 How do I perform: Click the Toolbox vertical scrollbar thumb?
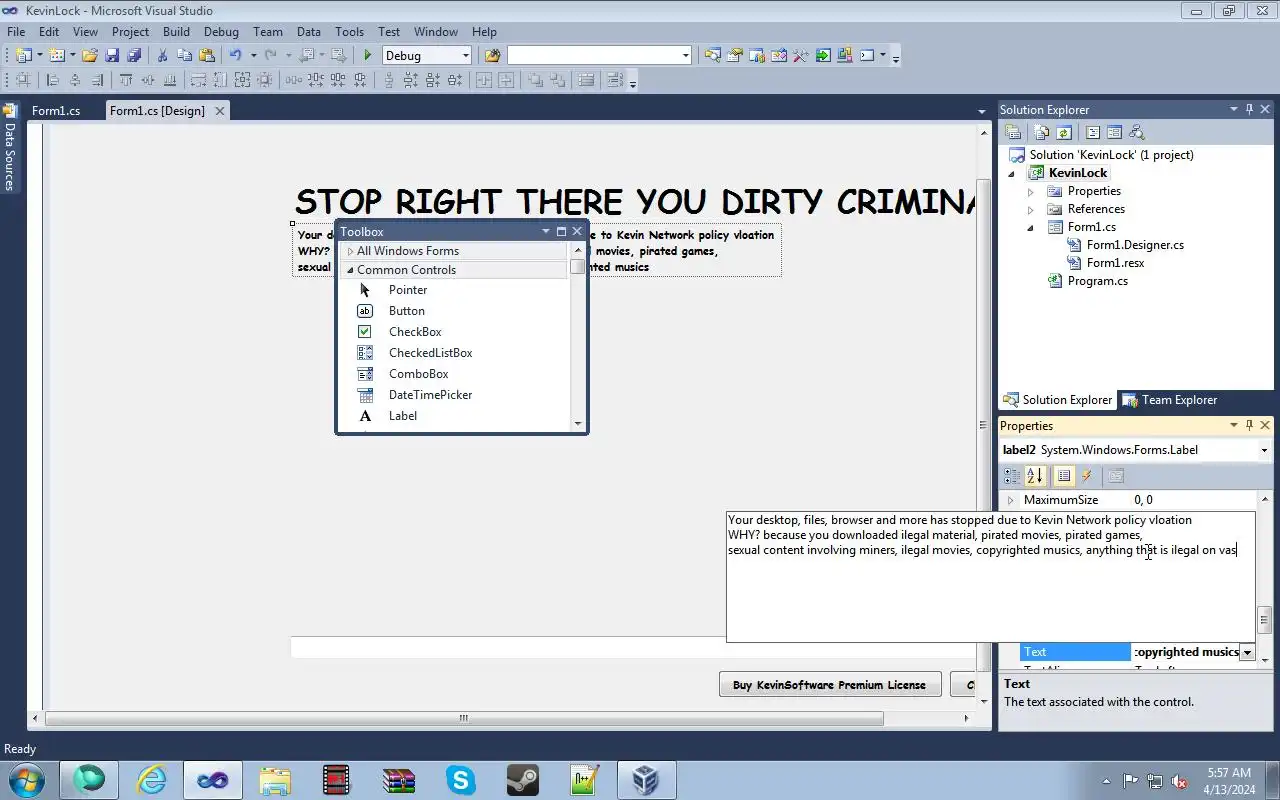pyautogui.click(x=578, y=266)
